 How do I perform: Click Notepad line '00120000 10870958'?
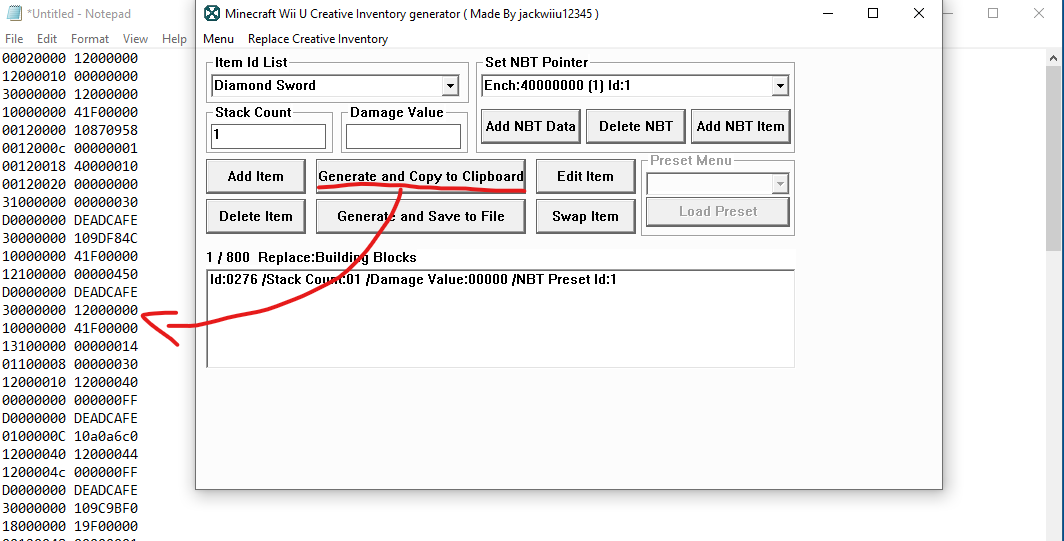[70, 130]
